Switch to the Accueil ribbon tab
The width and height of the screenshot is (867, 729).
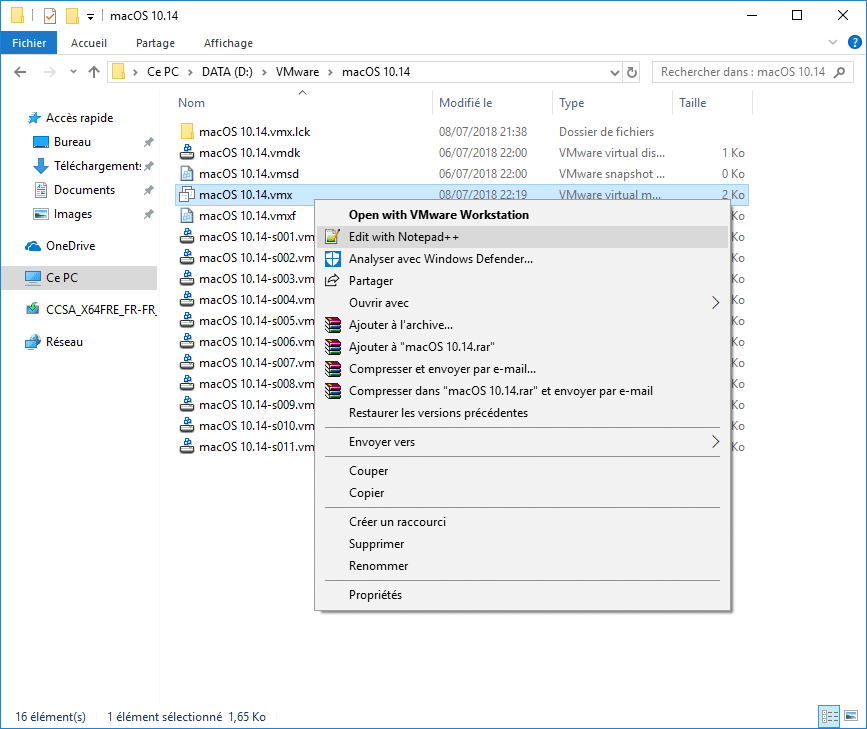(x=88, y=43)
